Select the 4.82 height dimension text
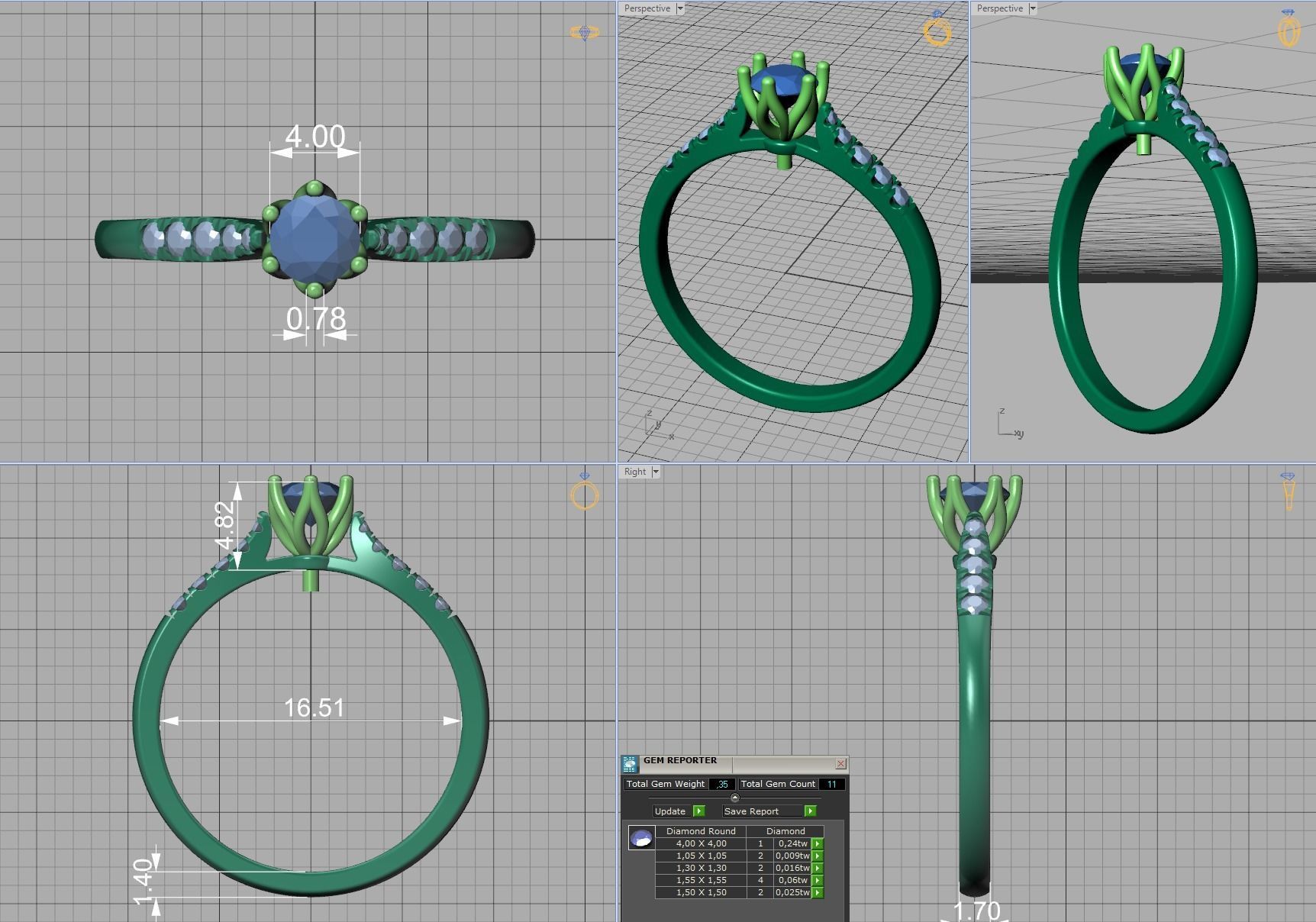 (x=224, y=525)
